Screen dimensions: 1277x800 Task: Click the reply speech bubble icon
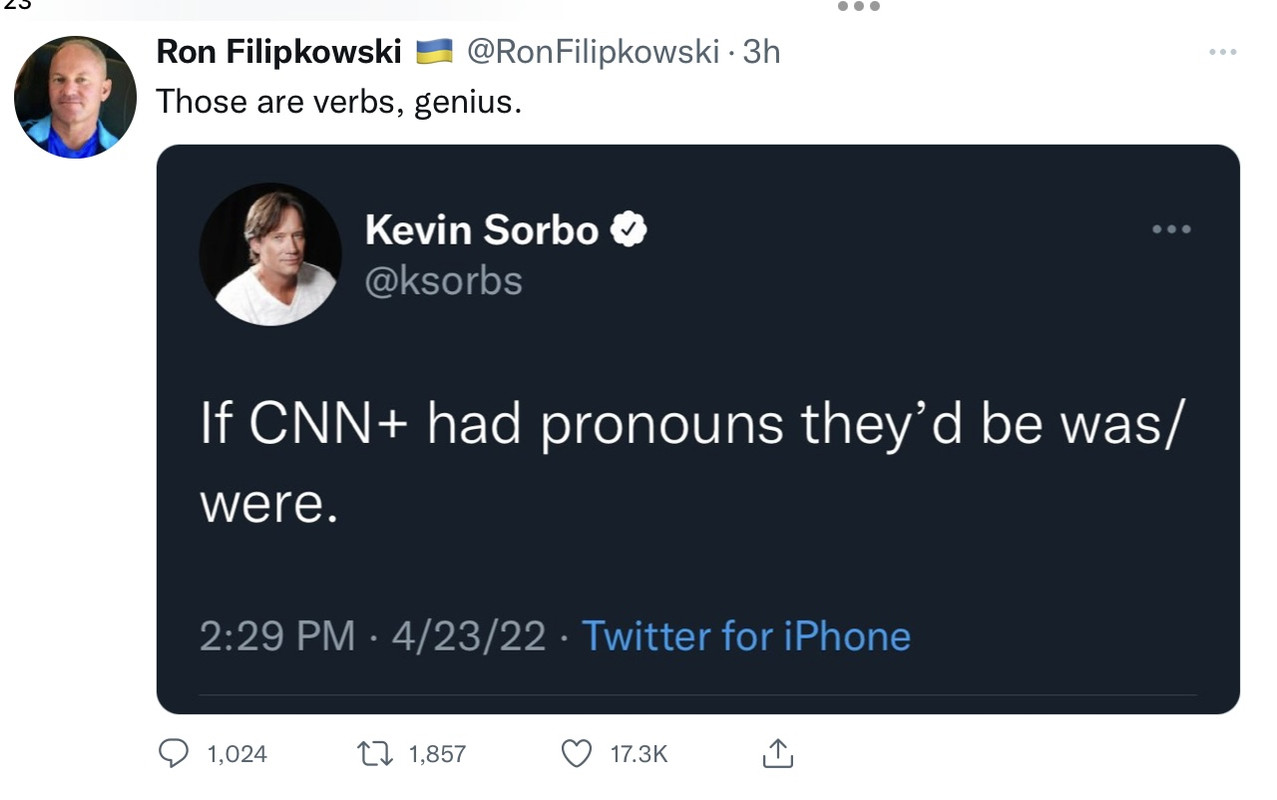pos(175,753)
